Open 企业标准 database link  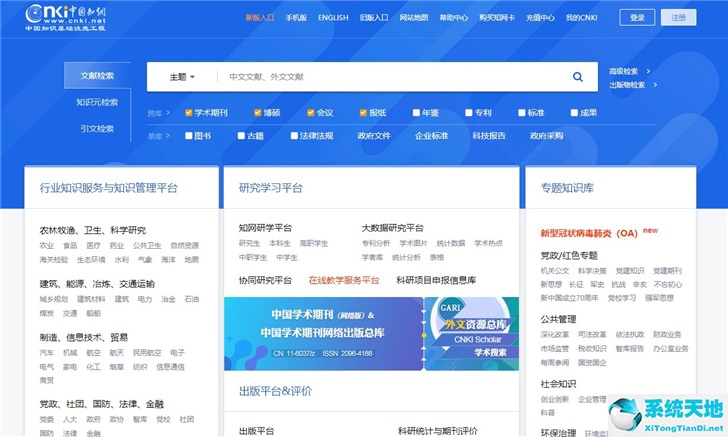click(431, 136)
